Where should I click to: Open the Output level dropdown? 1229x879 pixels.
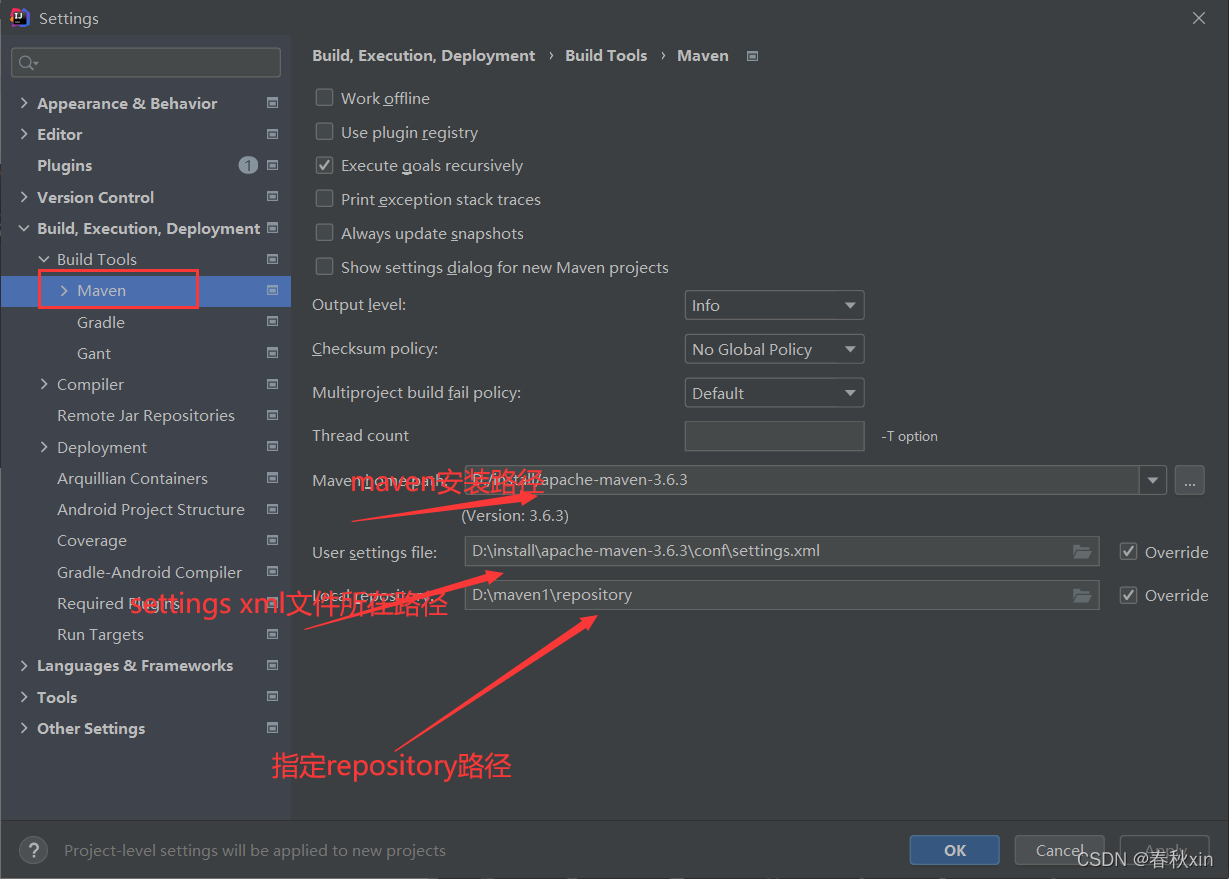(x=774, y=305)
